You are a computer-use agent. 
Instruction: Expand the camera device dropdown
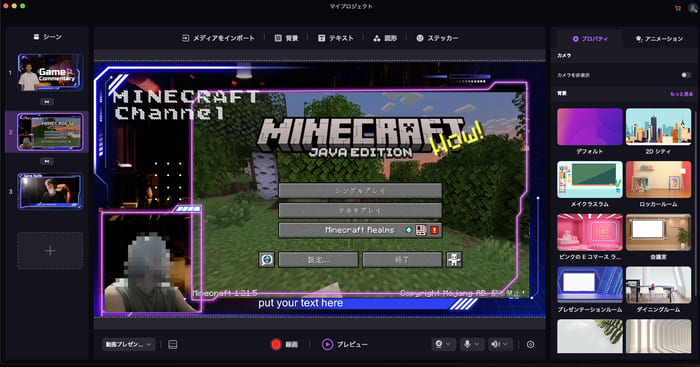click(443, 344)
